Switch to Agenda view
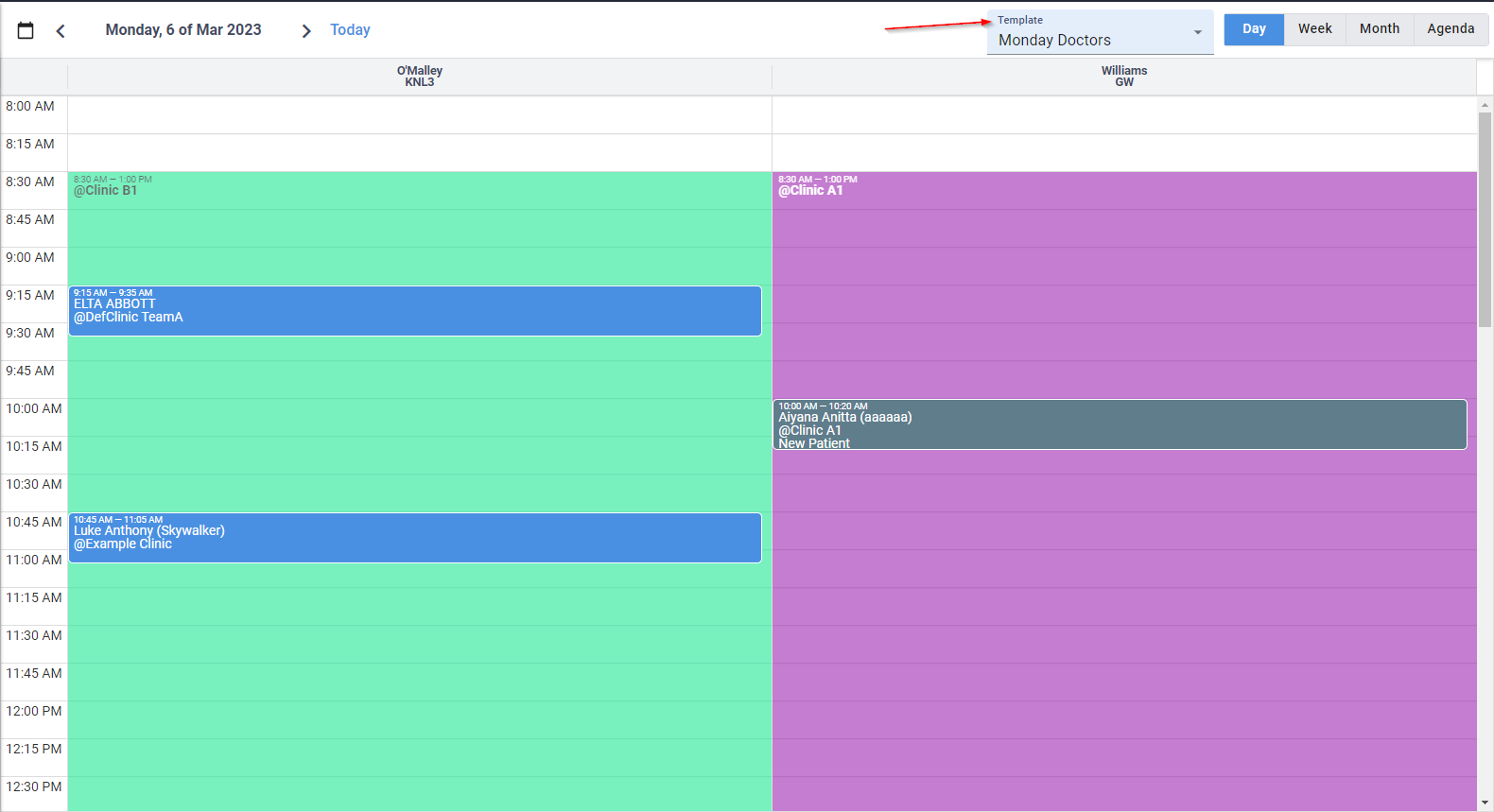 pos(1451,29)
